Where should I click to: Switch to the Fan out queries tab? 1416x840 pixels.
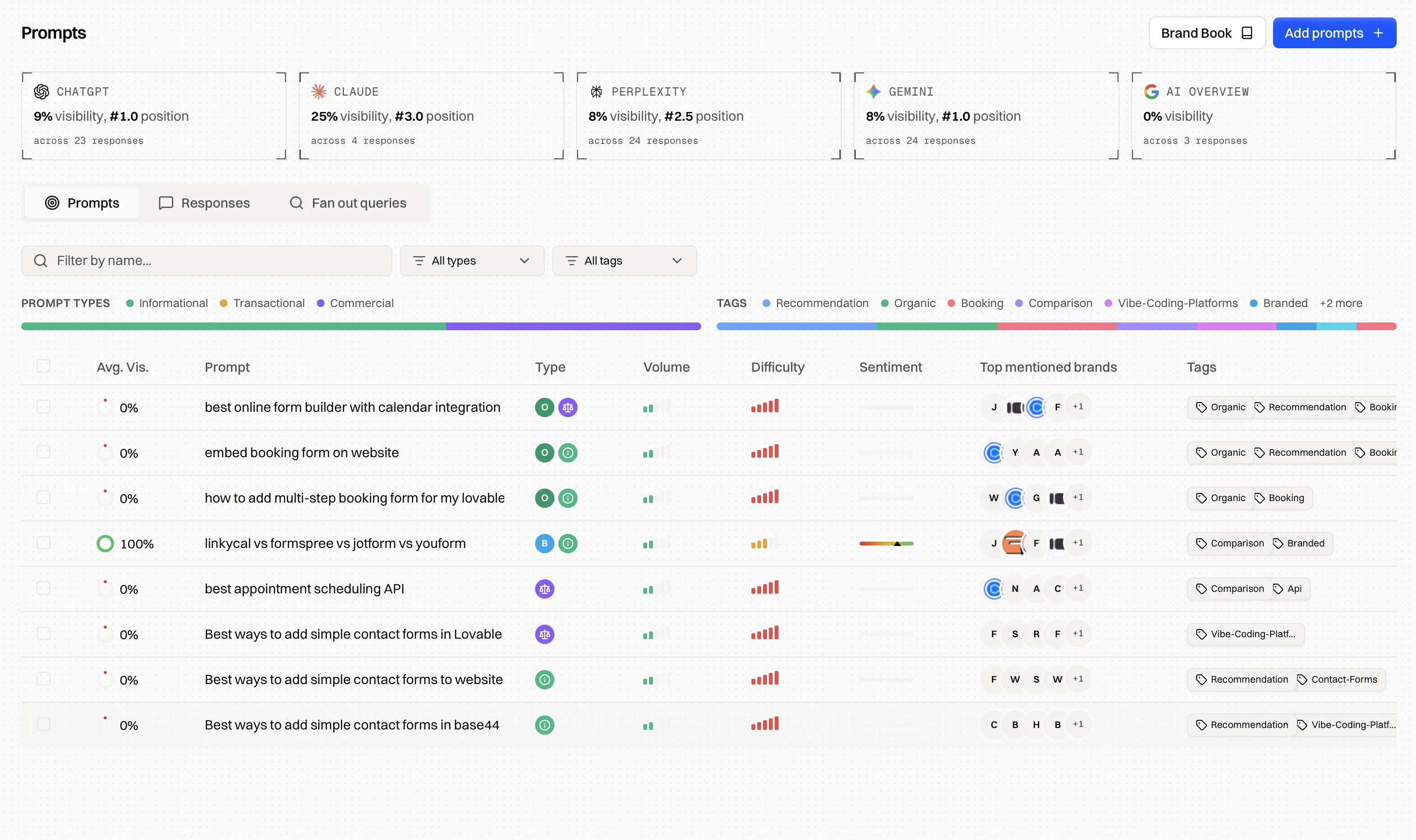point(348,203)
